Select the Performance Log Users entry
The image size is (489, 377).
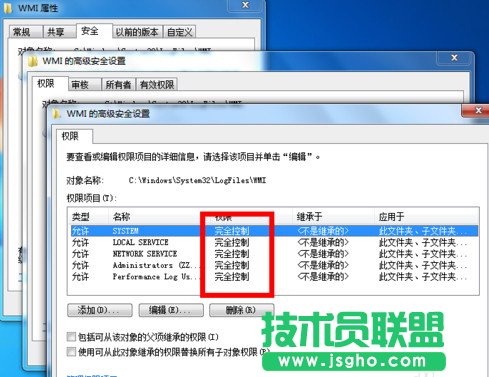point(274,277)
